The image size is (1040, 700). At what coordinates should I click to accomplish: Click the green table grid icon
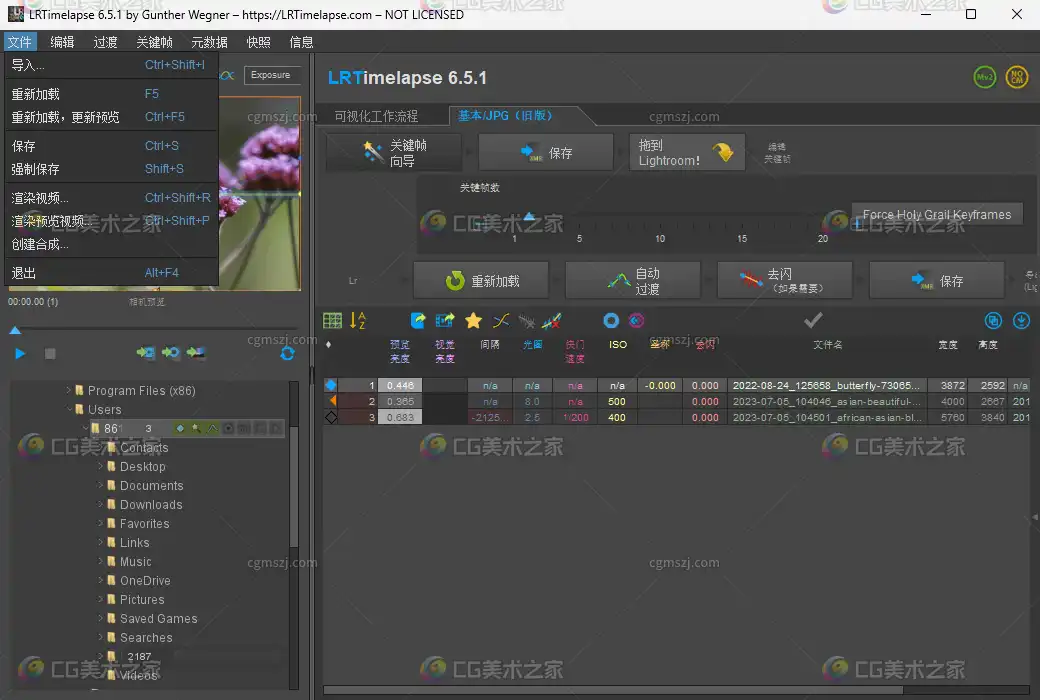(332, 321)
